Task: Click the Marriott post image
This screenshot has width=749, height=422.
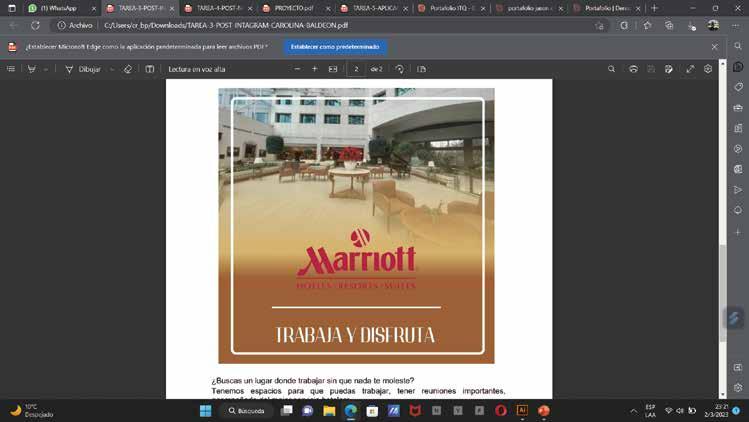Action: 356,226
